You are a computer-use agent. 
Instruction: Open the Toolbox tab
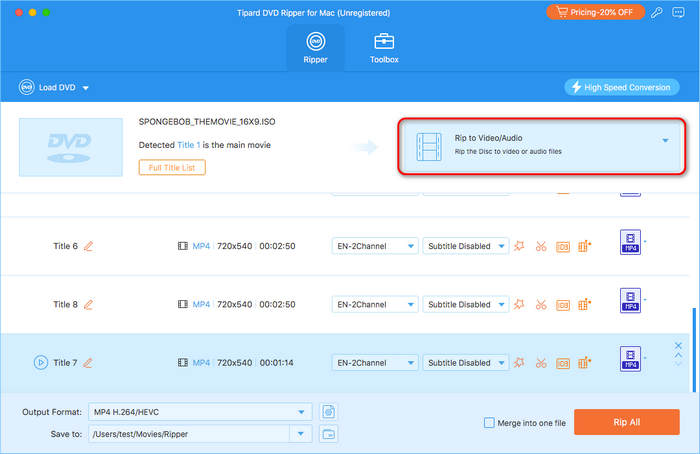[384, 48]
